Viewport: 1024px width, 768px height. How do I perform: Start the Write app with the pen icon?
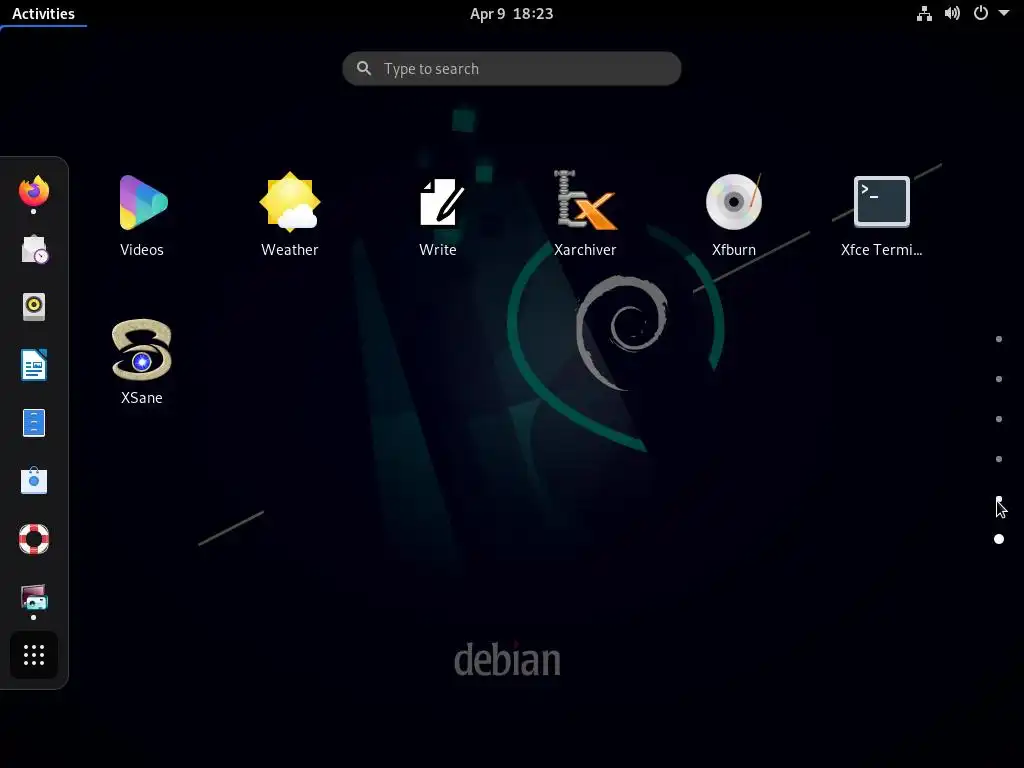click(x=438, y=216)
